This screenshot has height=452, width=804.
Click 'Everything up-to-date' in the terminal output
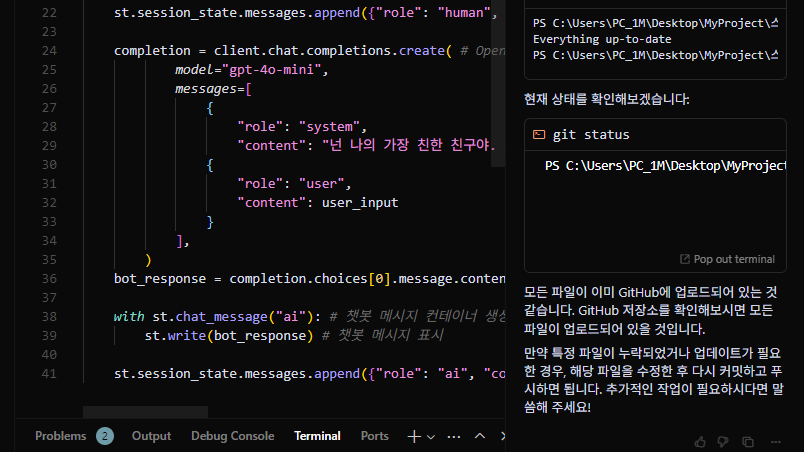pyautogui.click(x=602, y=39)
